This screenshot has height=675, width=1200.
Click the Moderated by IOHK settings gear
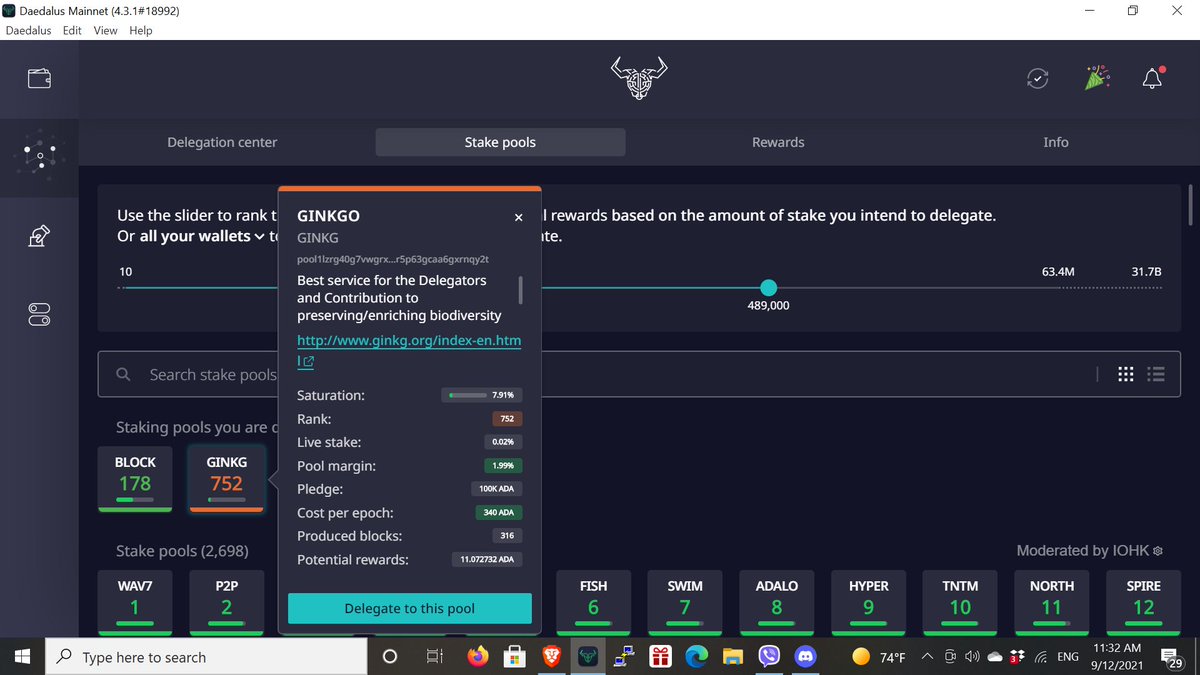(1157, 551)
